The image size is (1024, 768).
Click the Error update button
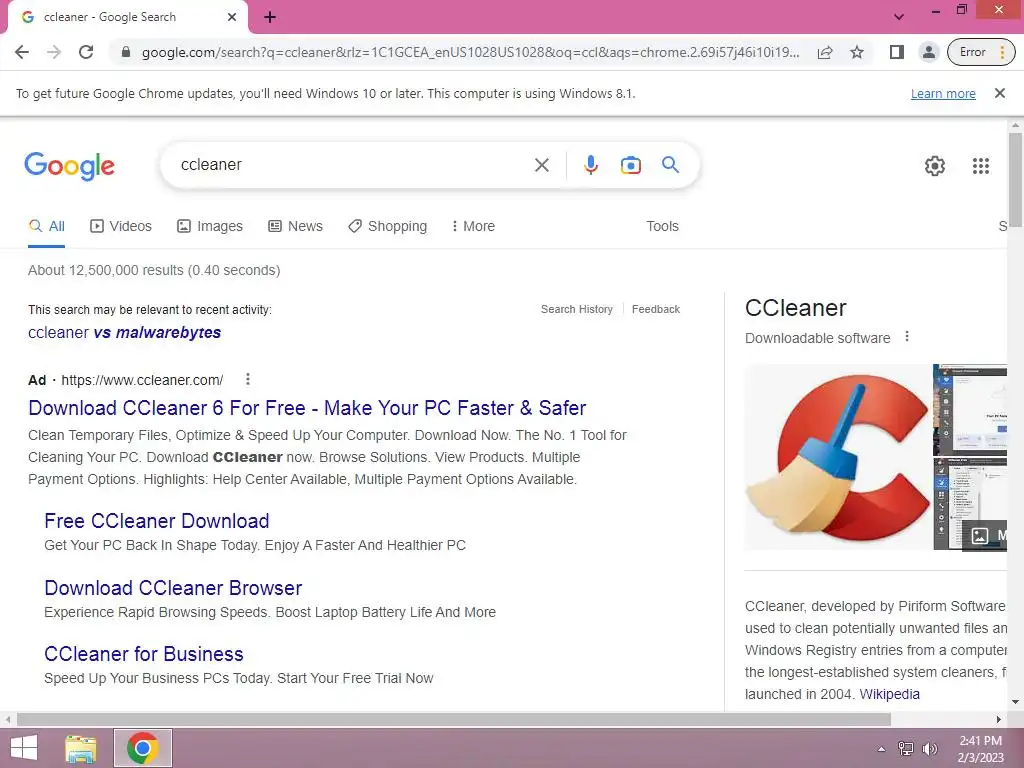pos(982,52)
